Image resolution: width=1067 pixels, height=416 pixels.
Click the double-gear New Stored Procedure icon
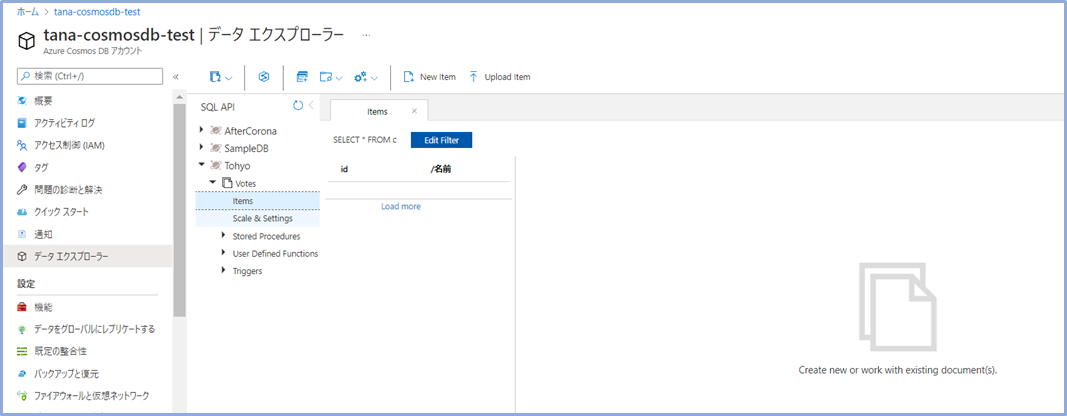click(361, 77)
